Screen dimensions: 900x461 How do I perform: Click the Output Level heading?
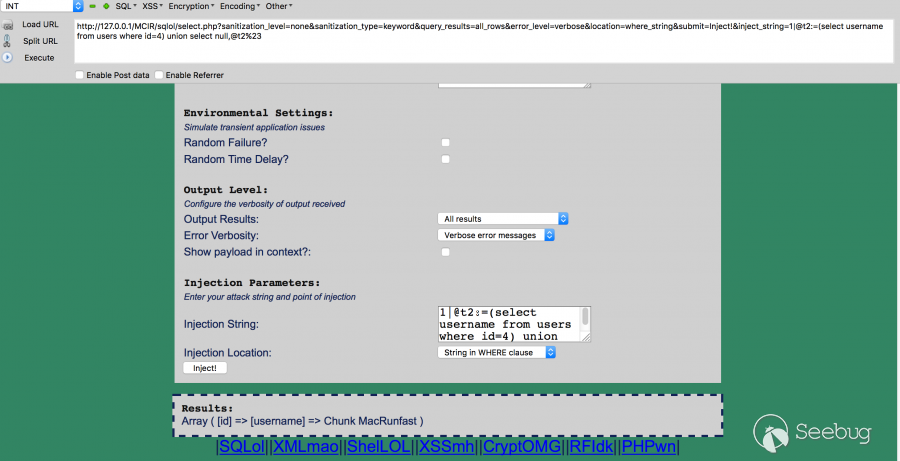226,189
